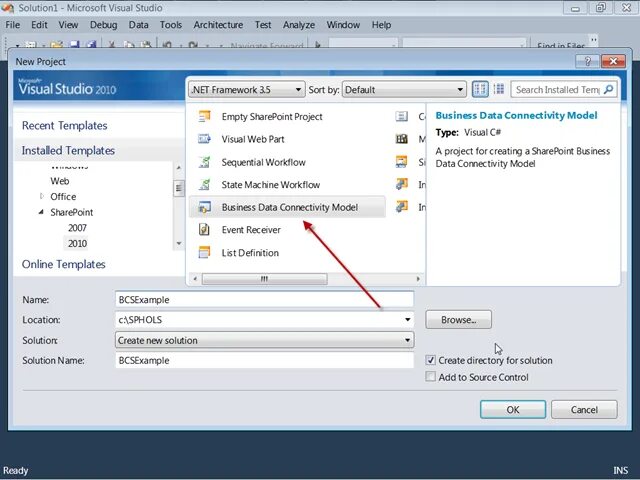Select 'Visual Web Part' template text
640x480 pixels.
pyautogui.click(x=253, y=139)
